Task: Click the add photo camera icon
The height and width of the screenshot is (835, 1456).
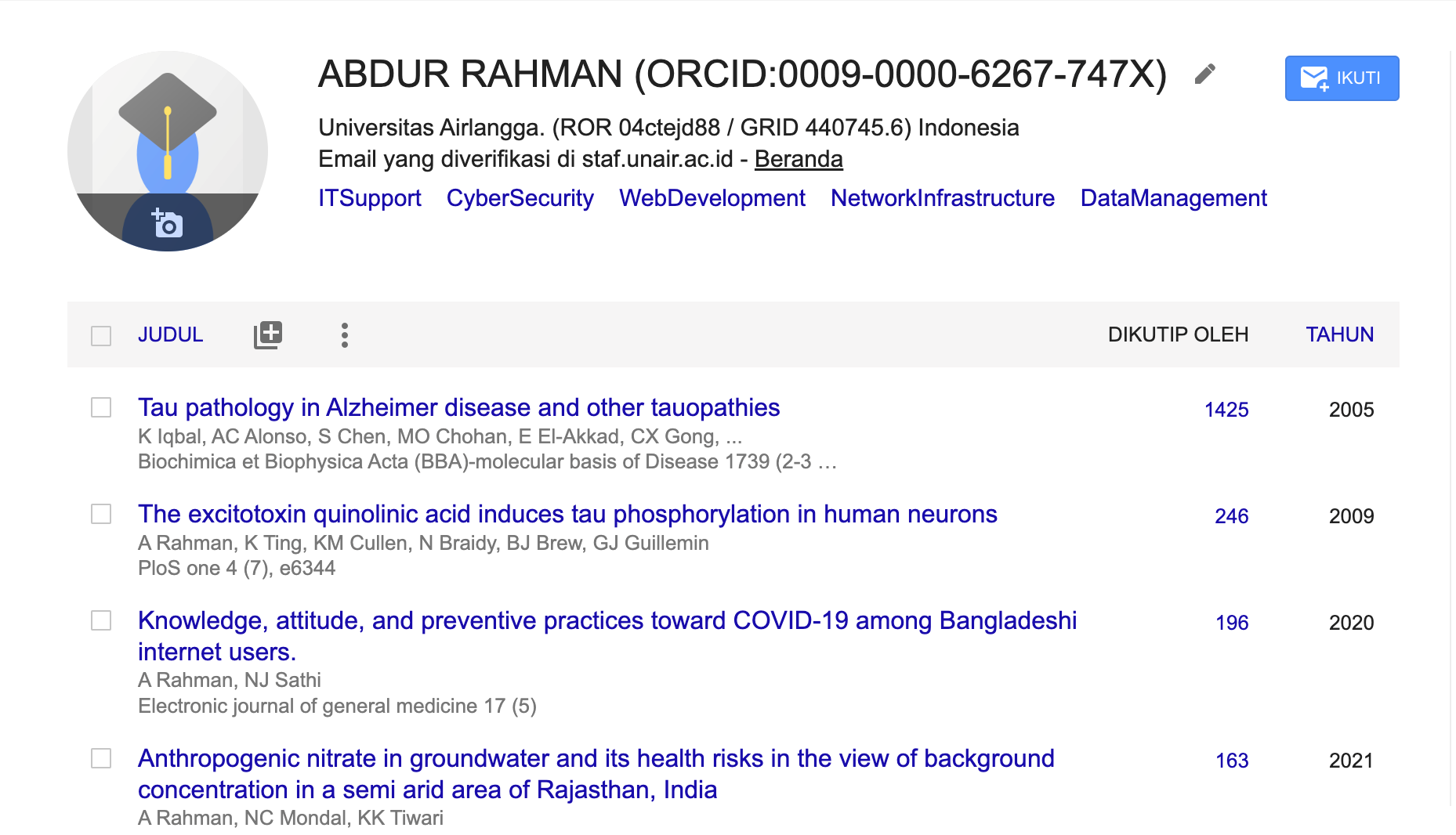Action: tap(168, 224)
